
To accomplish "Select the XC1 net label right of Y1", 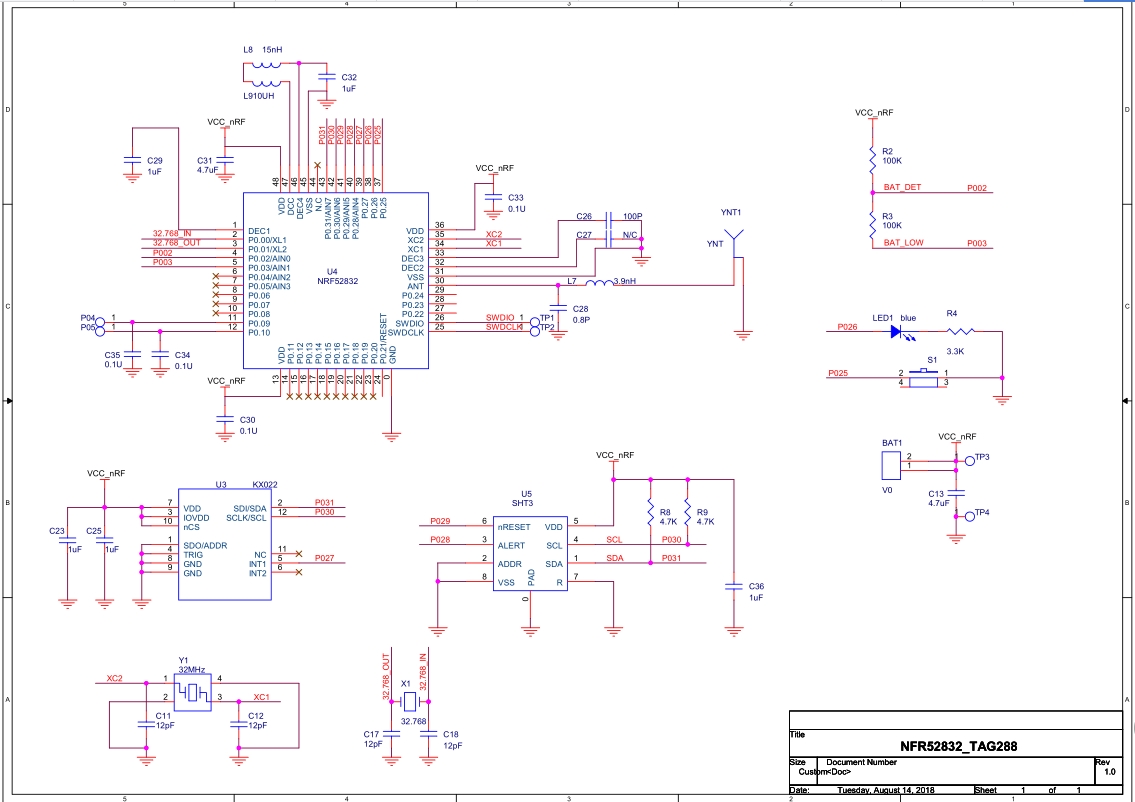I will [x=261, y=698].
